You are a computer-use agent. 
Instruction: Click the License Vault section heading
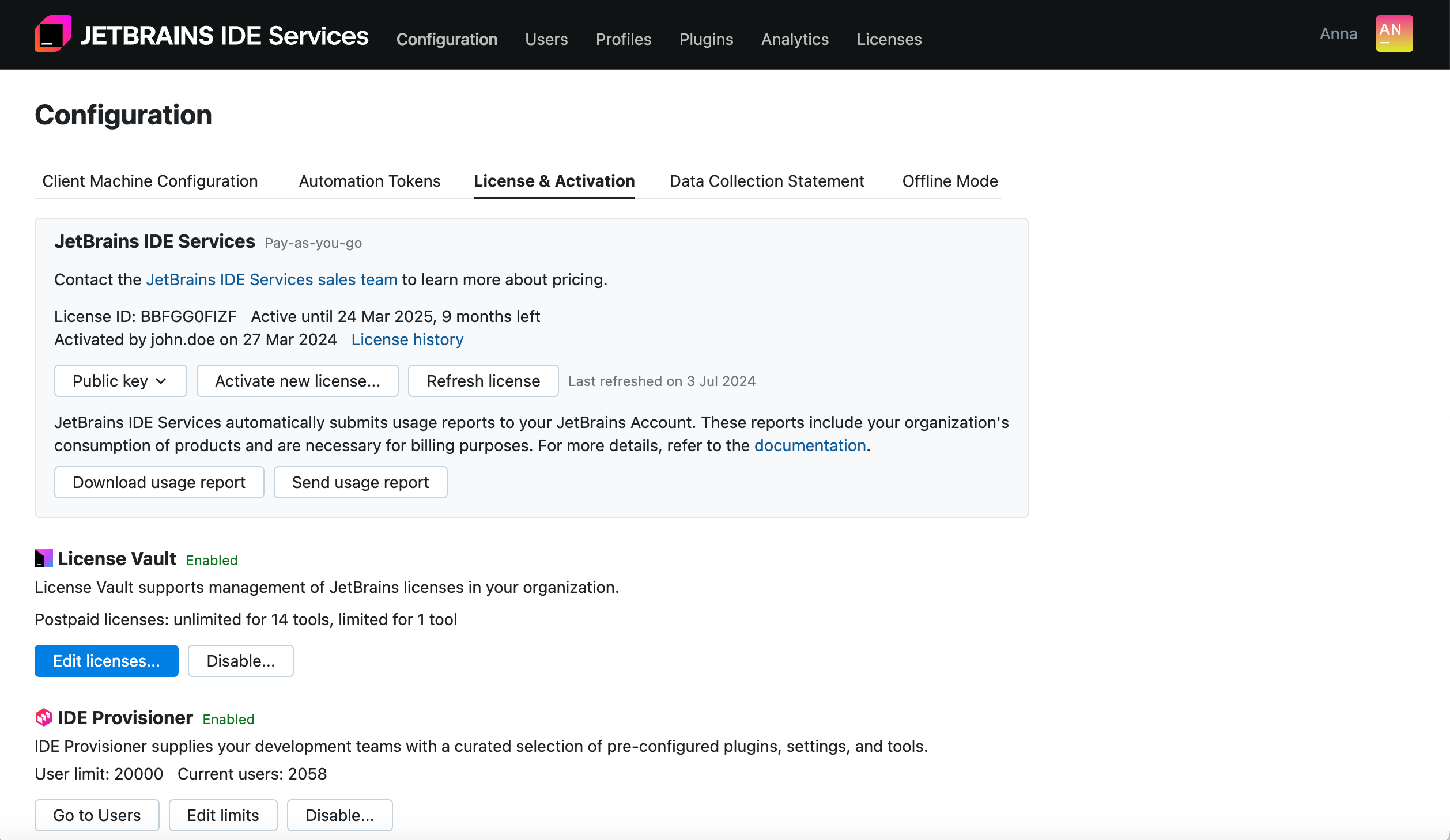click(117, 558)
